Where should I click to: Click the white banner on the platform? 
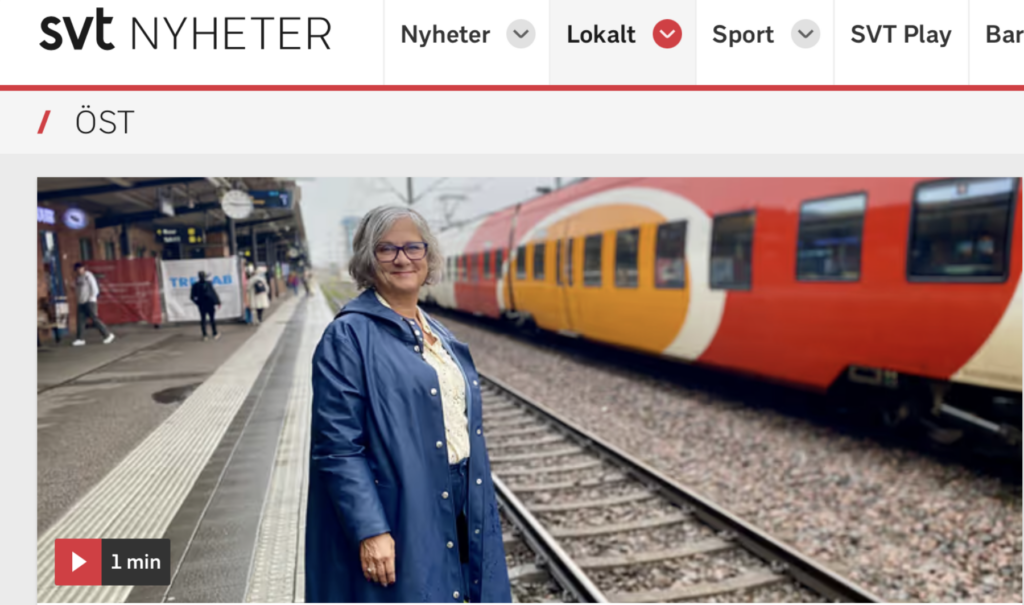[x=201, y=287]
